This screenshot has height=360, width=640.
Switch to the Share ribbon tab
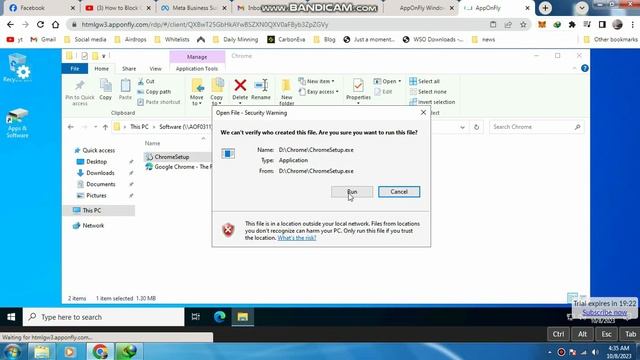click(x=129, y=69)
